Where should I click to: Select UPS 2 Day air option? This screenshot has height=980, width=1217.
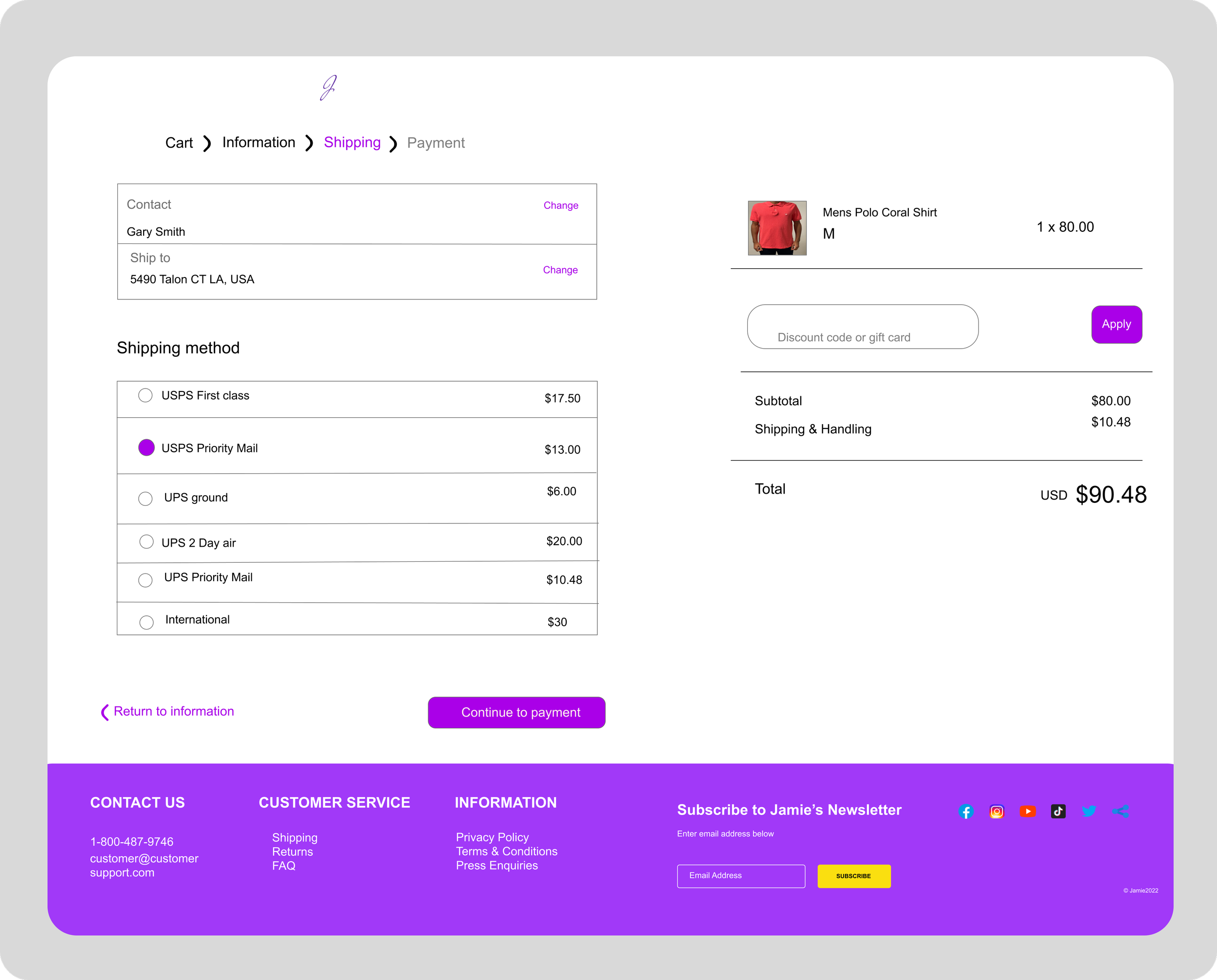pos(146,542)
